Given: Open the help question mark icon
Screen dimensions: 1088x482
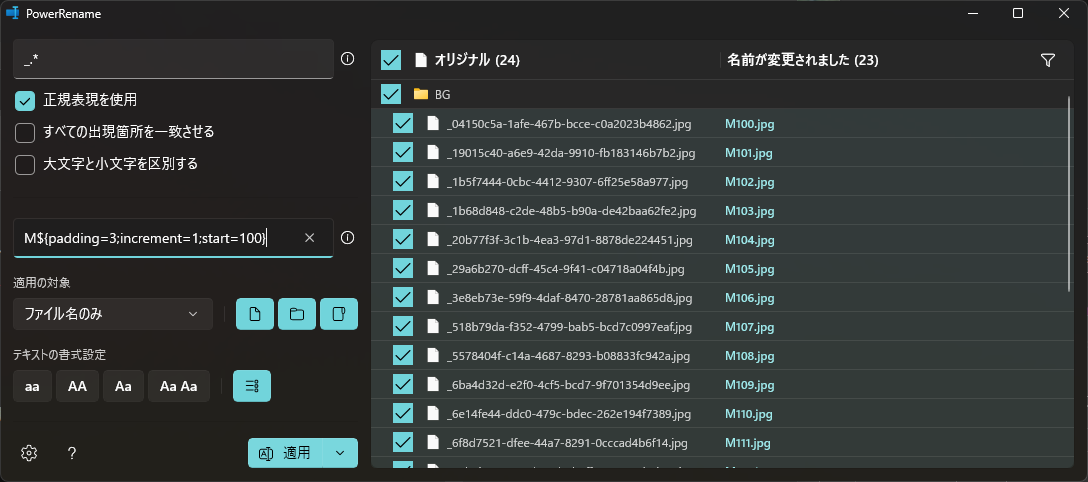Looking at the screenshot, I should (x=72, y=453).
